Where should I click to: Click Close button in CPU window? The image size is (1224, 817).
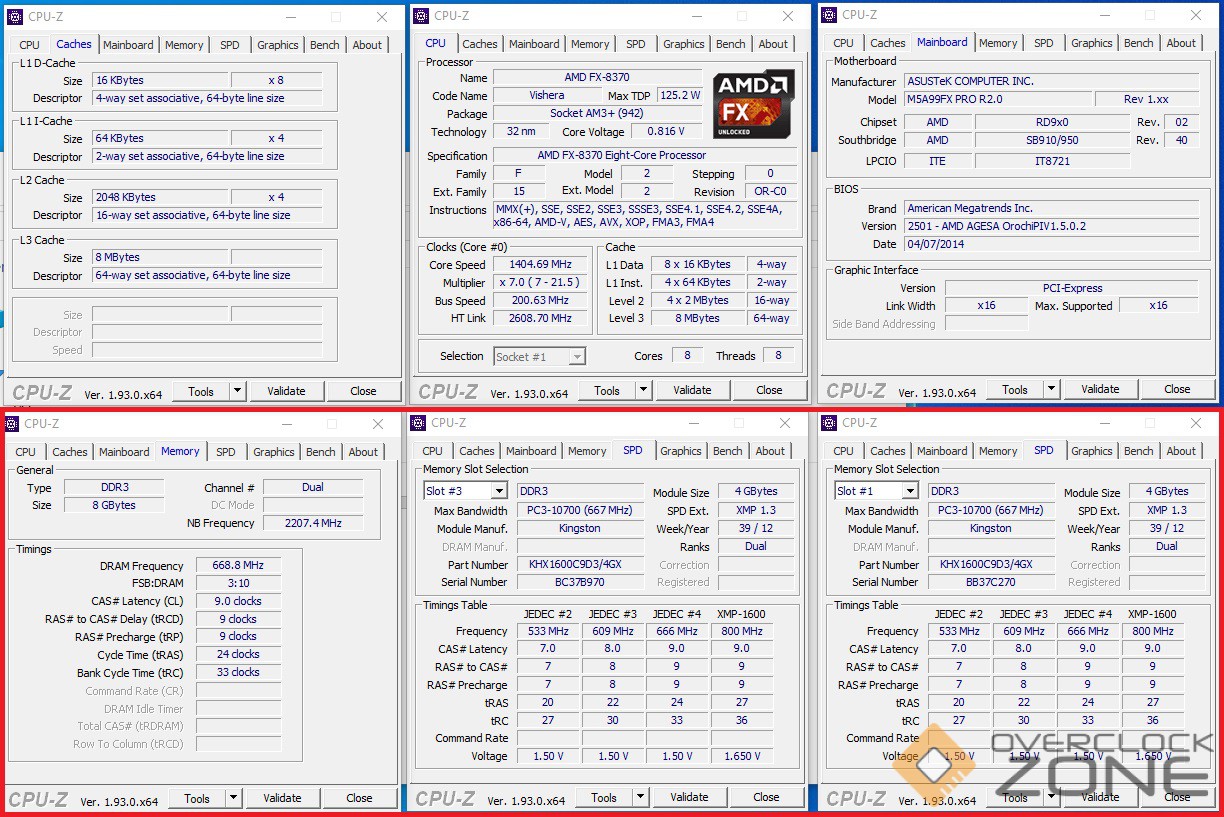(x=770, y=390)
